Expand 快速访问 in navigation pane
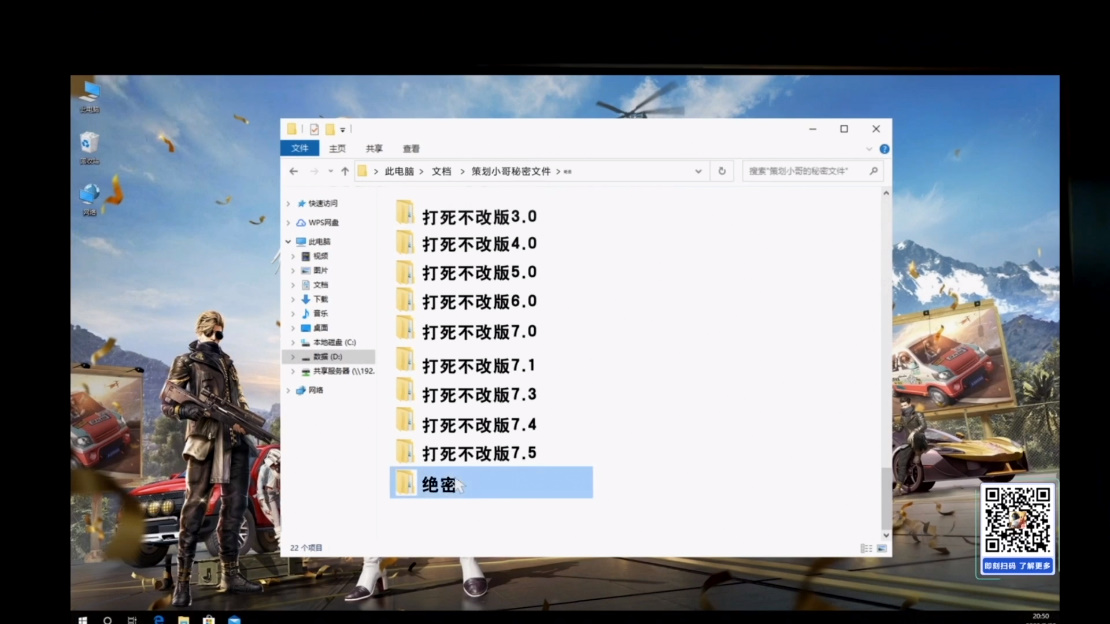Image resolution: width=1110 pixels, height=624 pixels. pos(288,203)
